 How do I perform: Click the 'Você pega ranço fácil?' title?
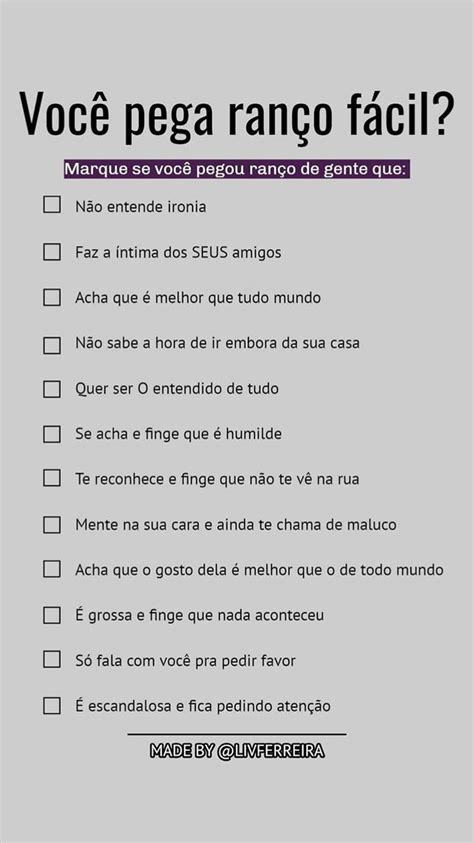click(x=237, y=117)
